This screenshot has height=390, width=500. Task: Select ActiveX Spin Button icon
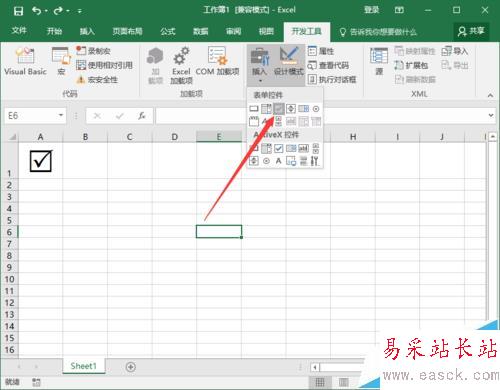pyautogui.click(x=254, y=161)
